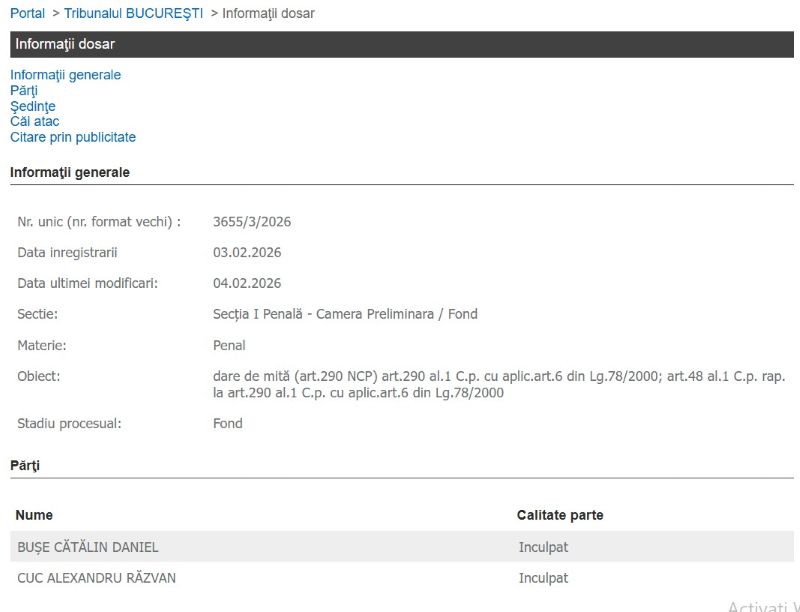The width and height of the screenshot is (800, 612).
Task: Select the BUȘE CĂTĂLIN DANIEL party row
Action: (88, 547)
